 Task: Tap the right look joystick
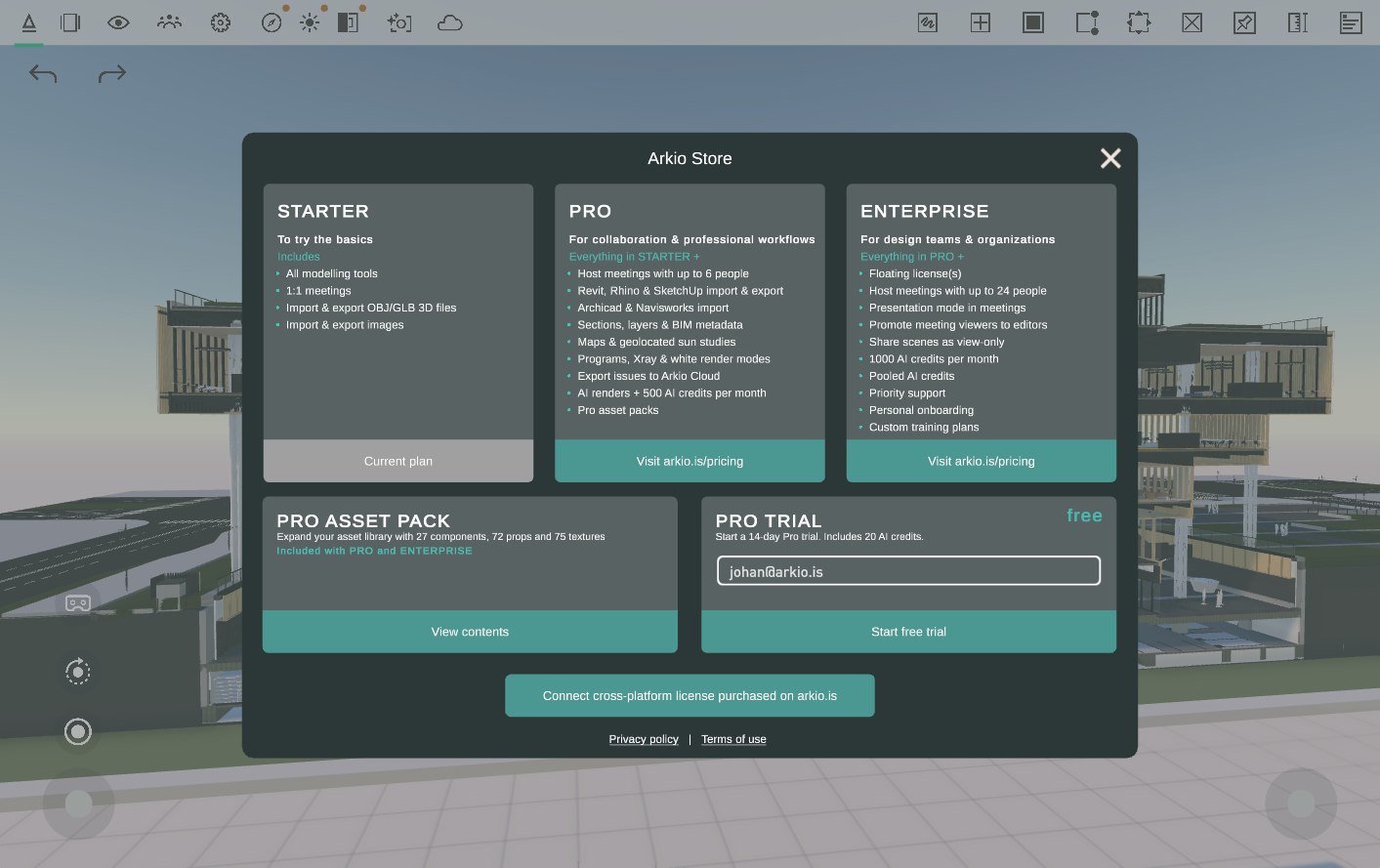(1301, 804)
